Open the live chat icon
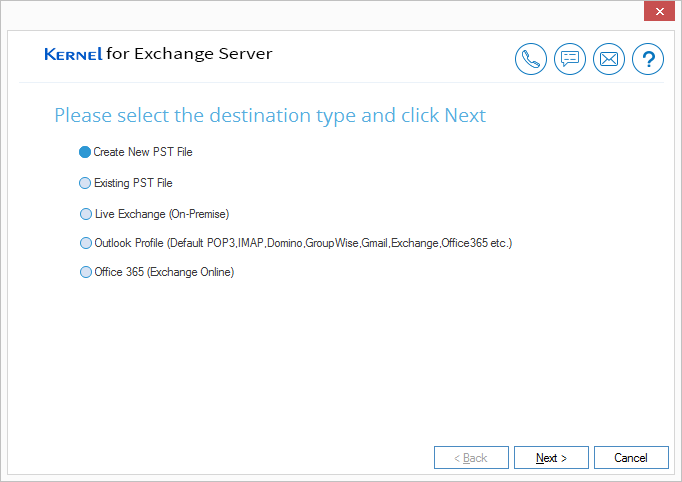 click(x=570, y=59)
